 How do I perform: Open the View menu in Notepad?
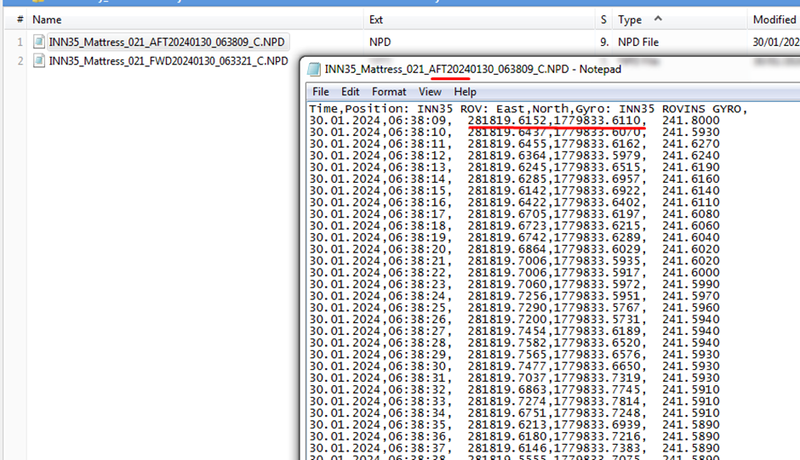pos(430,92)
